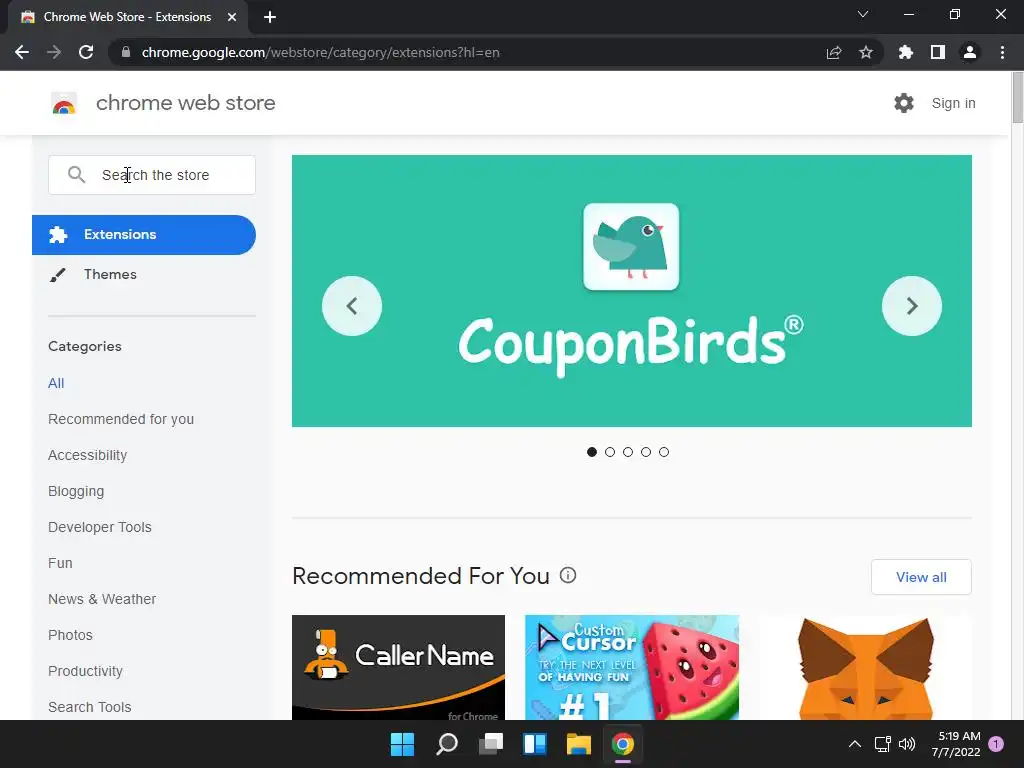Open the notification badge in the tray
The image size is (1024, 768).
point(996,744)
